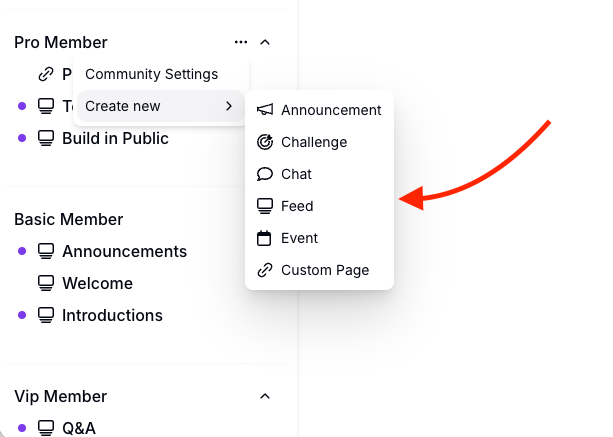Go to the Introductions space
The image size is (613, 437).
112,315
